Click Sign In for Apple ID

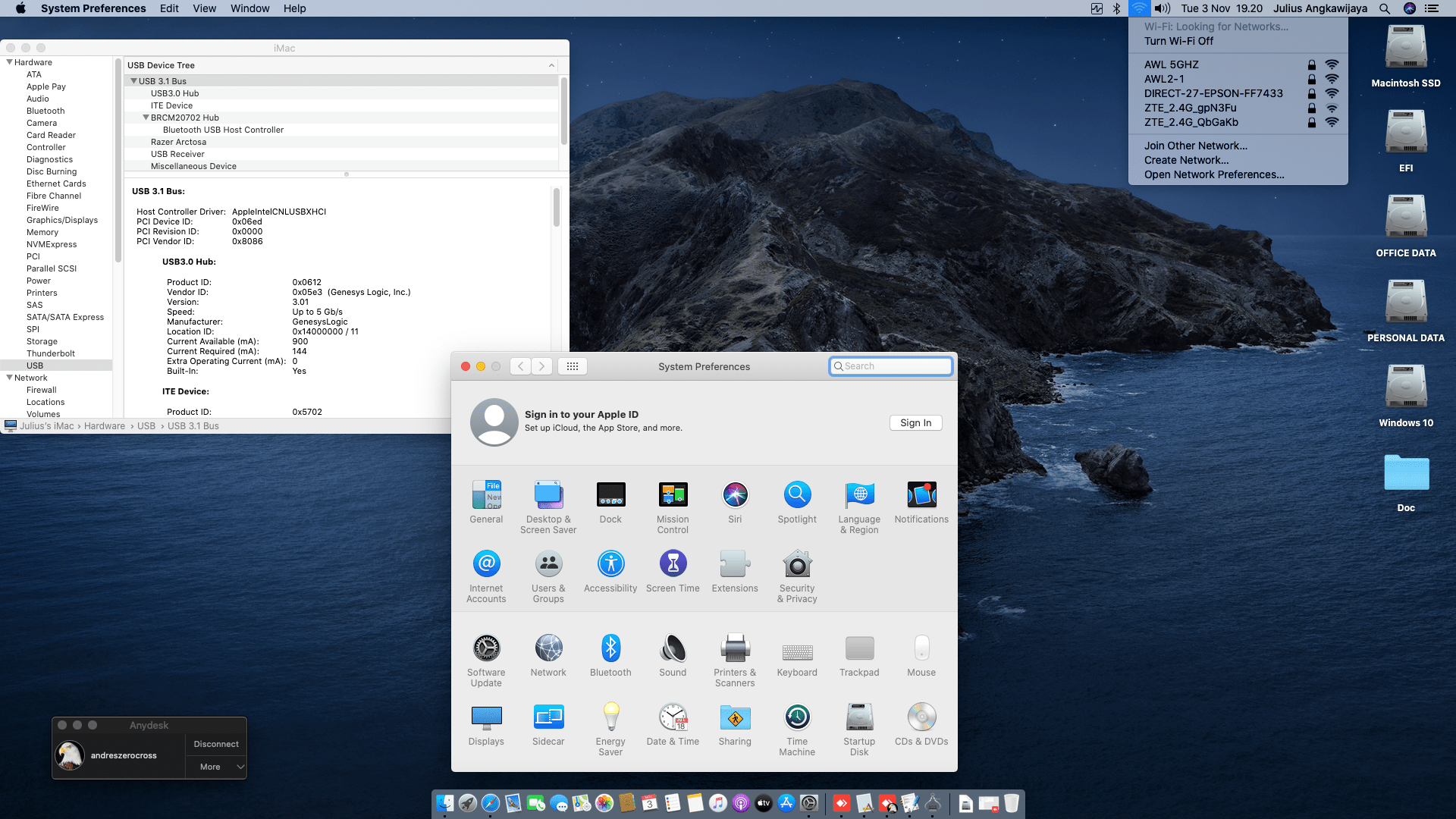pos(915,423)
